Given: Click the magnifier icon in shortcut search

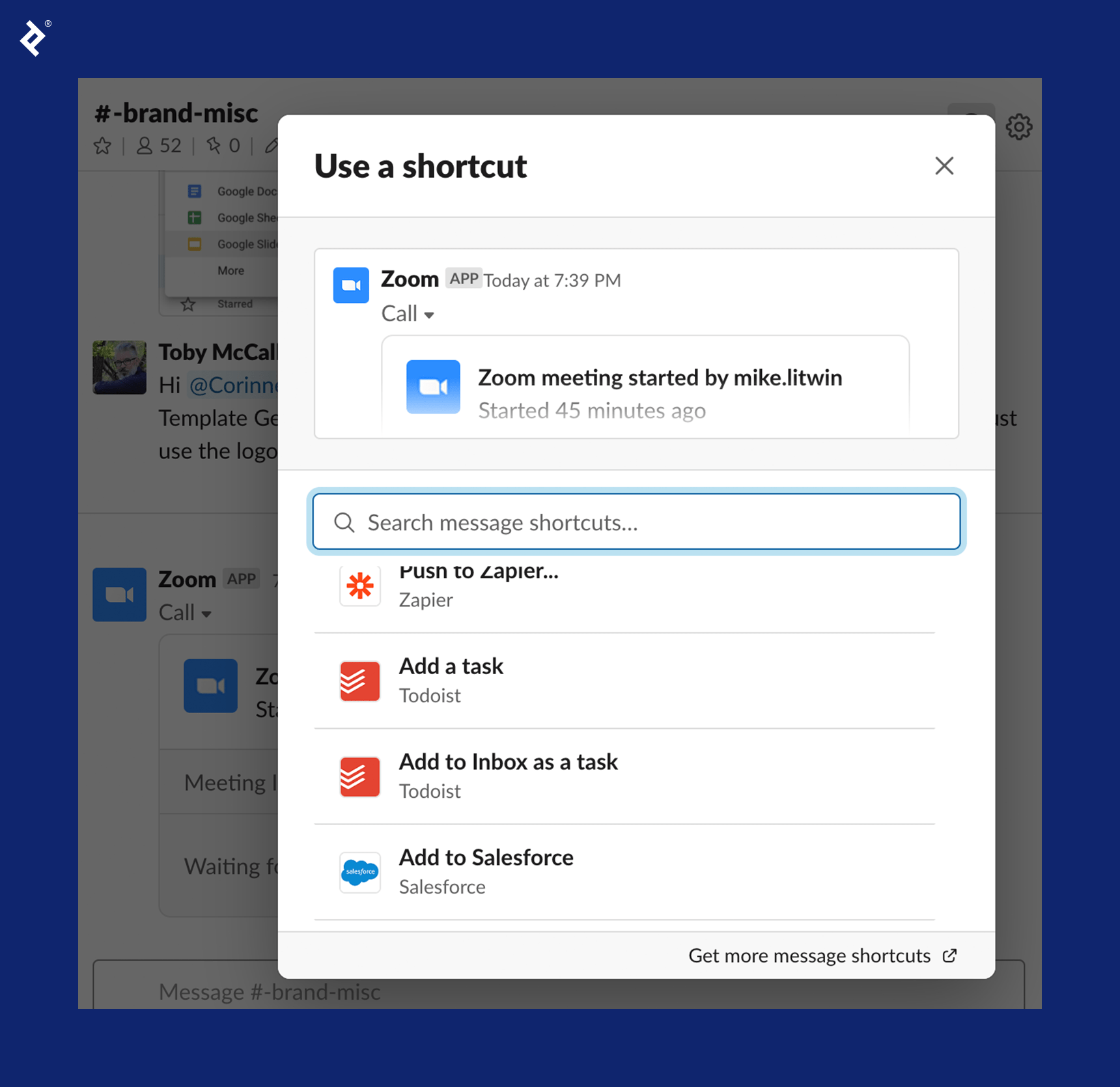Looking at the screenshot, I should coord(344,522).
